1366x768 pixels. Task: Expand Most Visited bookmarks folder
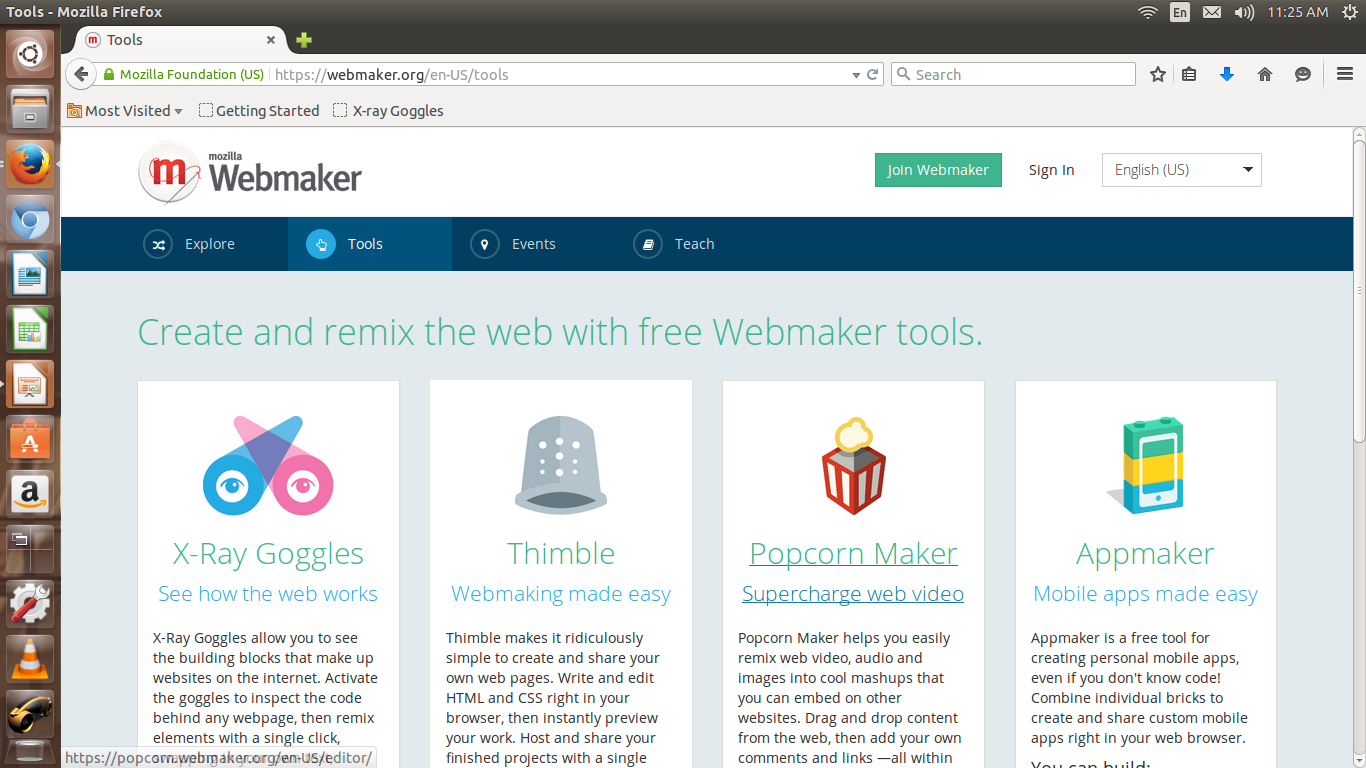point(125,111)
